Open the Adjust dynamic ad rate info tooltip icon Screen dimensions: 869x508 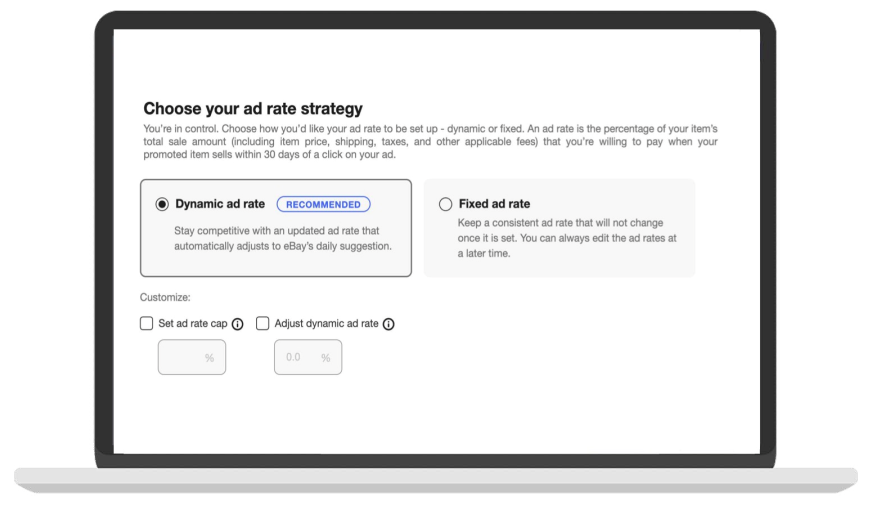coord(388,324)
